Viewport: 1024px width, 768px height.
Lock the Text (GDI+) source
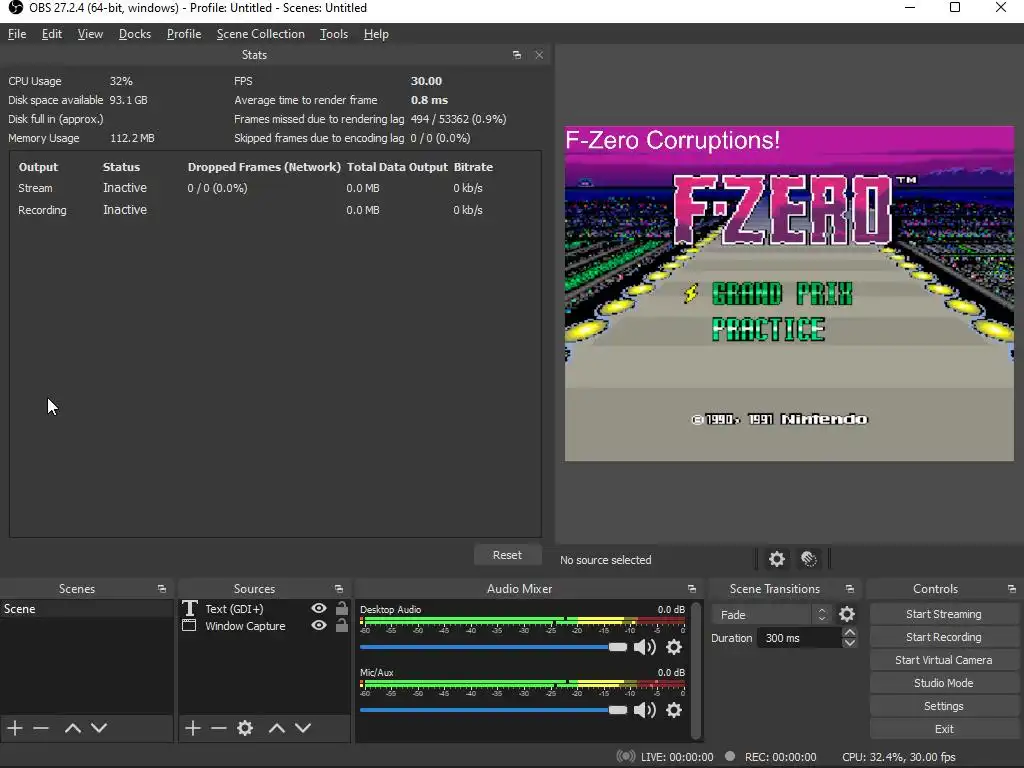[x=342, y=608]
